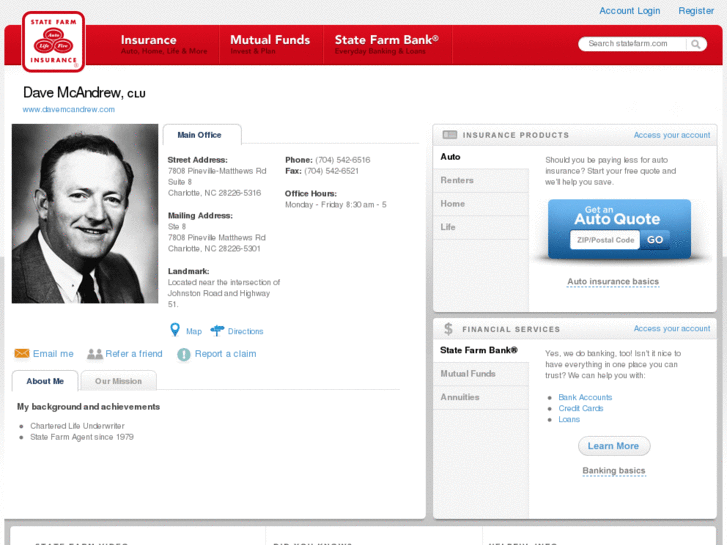Click the Email me link
727x545 pixels.
53,353
